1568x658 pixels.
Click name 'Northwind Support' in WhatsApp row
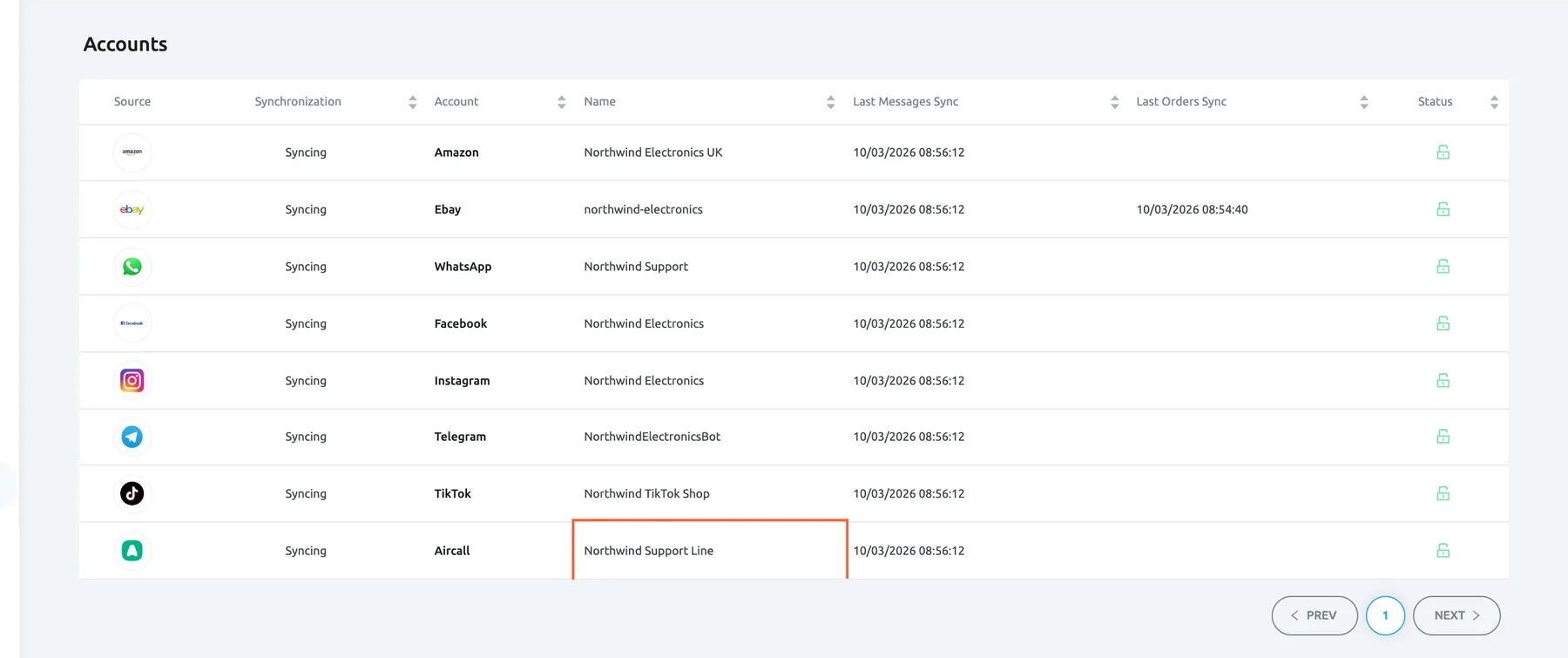pos(636,267)
